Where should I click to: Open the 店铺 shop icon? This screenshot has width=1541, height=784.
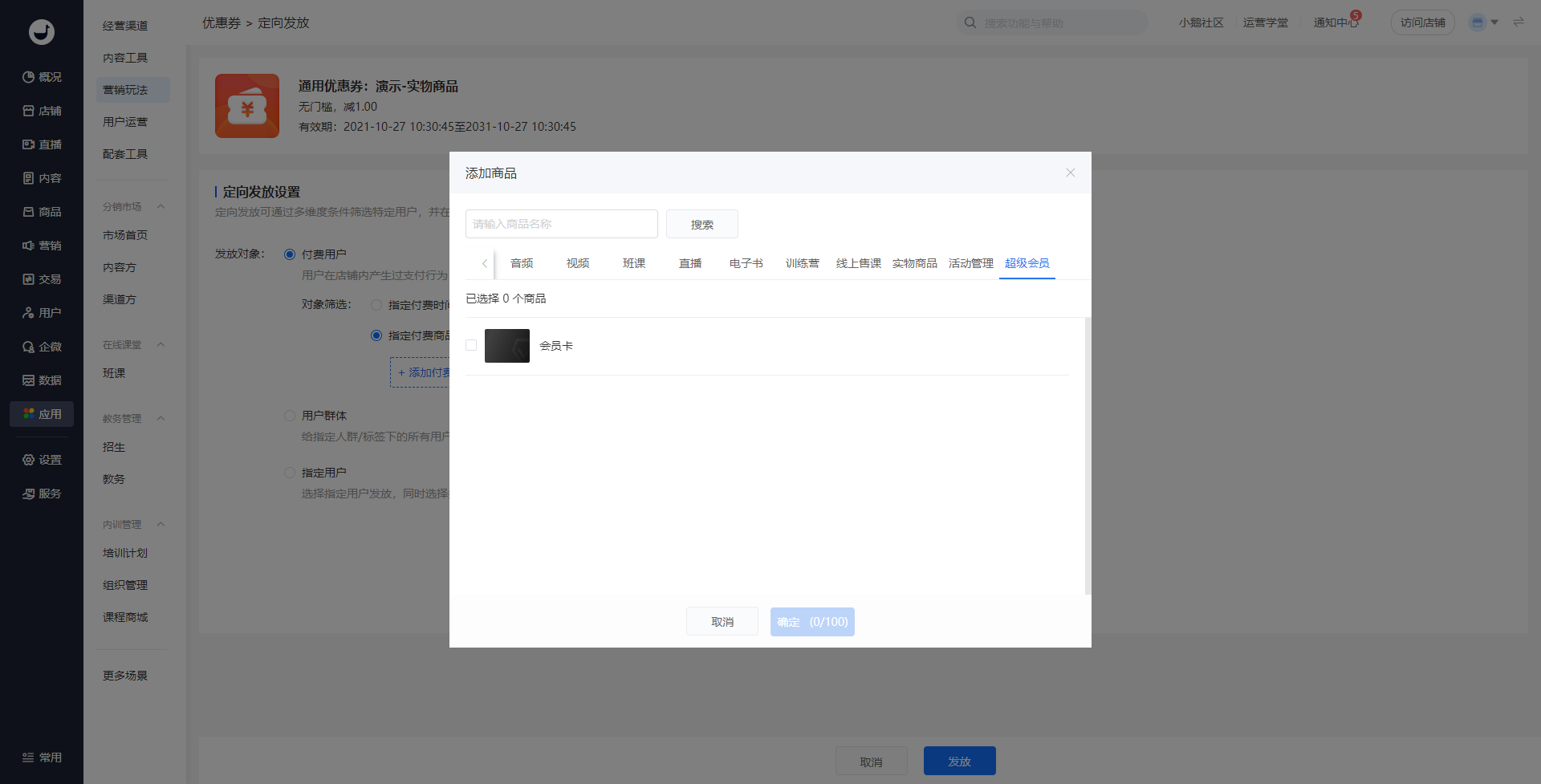coord(29,111)
